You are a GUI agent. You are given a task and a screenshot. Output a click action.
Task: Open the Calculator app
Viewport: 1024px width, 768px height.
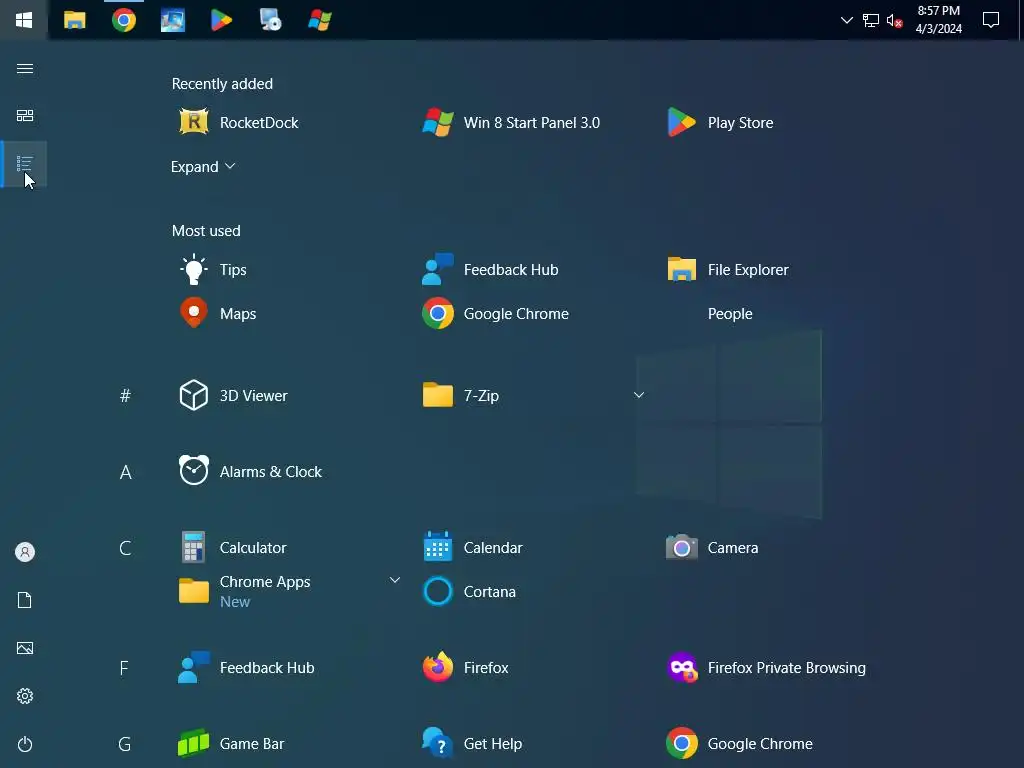pos(233,547)
